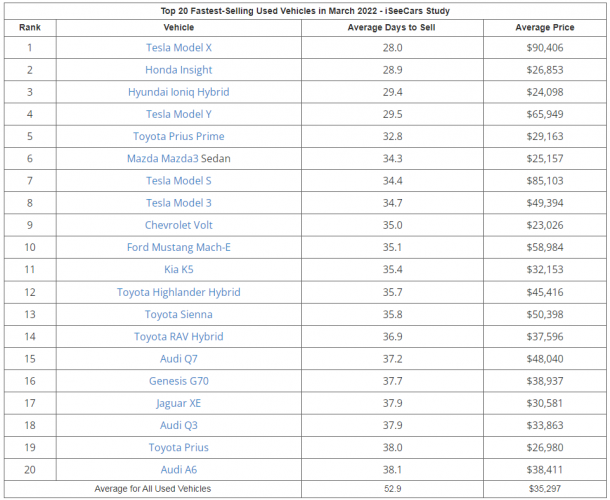Select the Tesla Model Y link

178,114
